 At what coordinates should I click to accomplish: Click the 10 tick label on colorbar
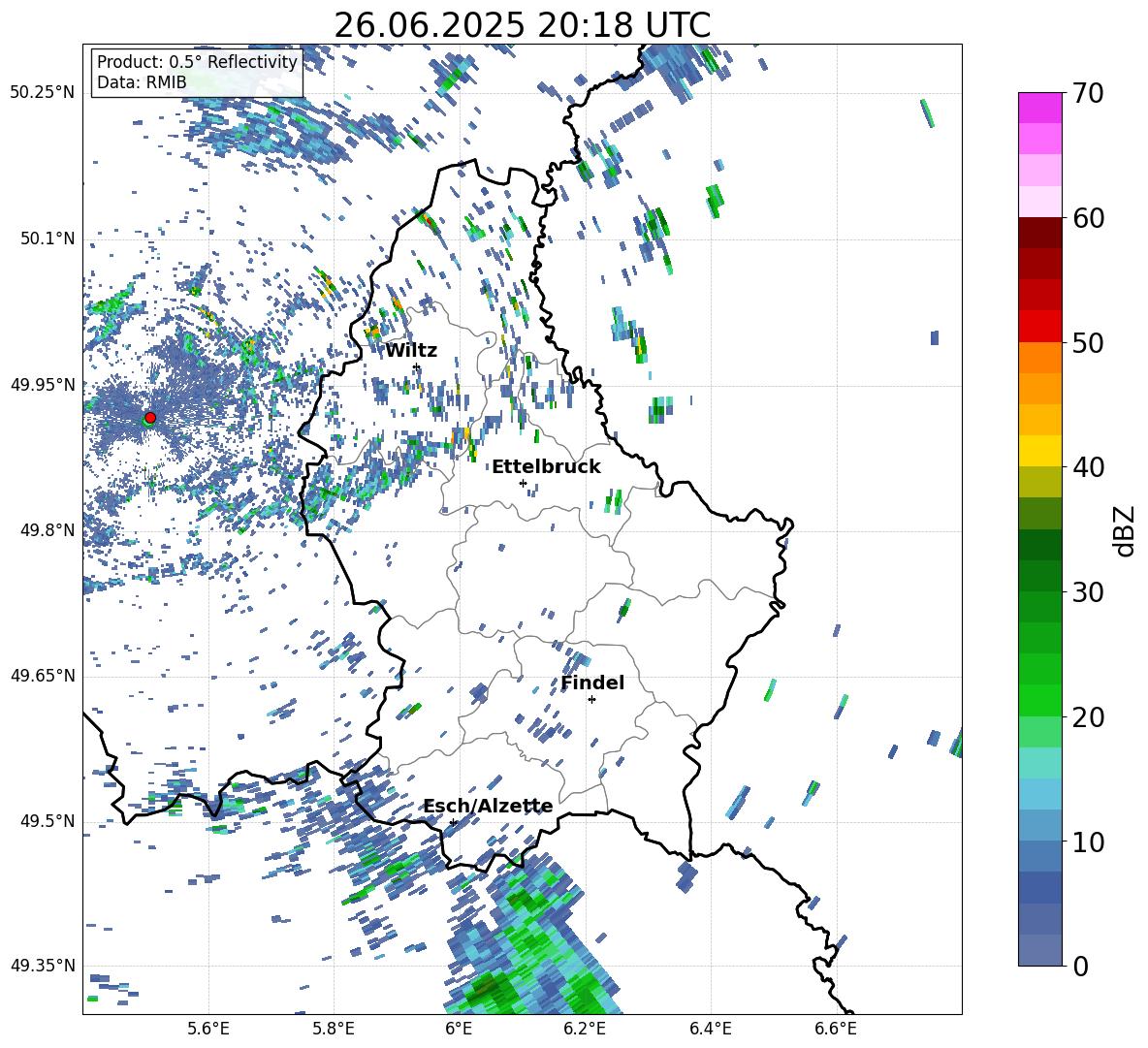1089,842
